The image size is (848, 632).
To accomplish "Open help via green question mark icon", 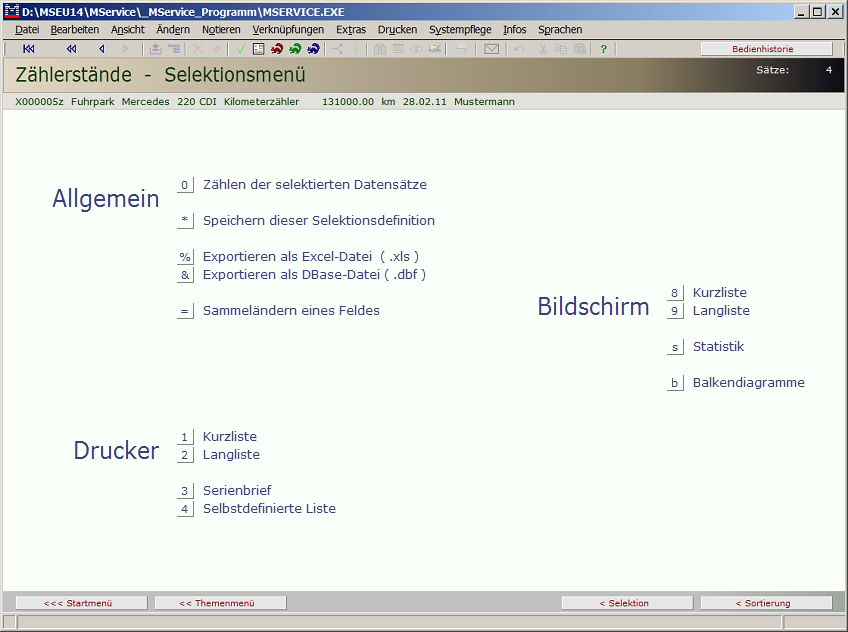I will tap(603, 48).
